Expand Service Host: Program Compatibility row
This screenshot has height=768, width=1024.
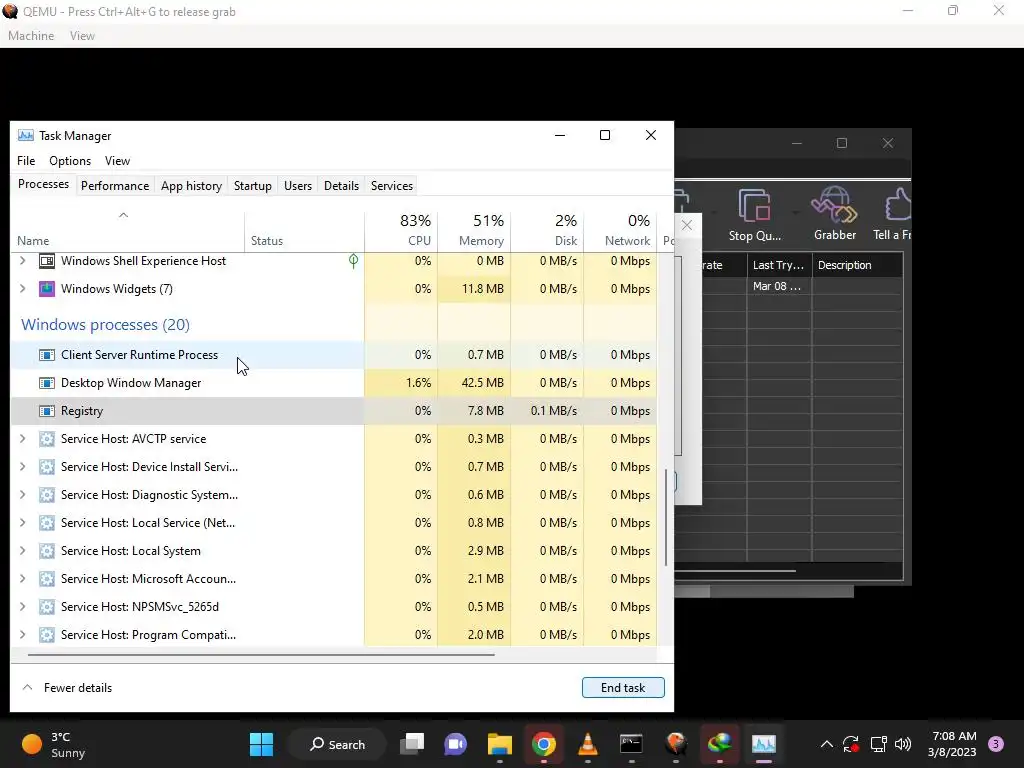pyautogui.click(x=23, y=635)
